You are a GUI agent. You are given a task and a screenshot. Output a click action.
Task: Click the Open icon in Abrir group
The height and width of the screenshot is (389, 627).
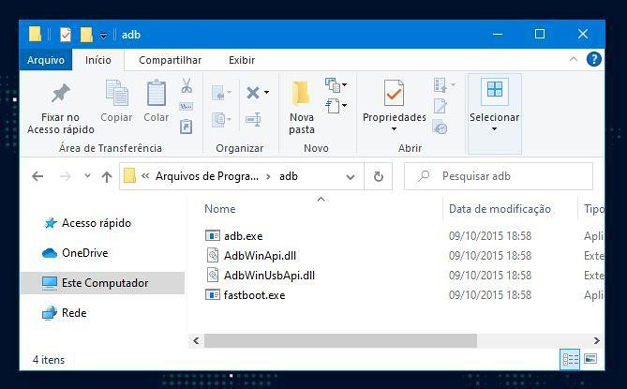(x=440, y=85)
